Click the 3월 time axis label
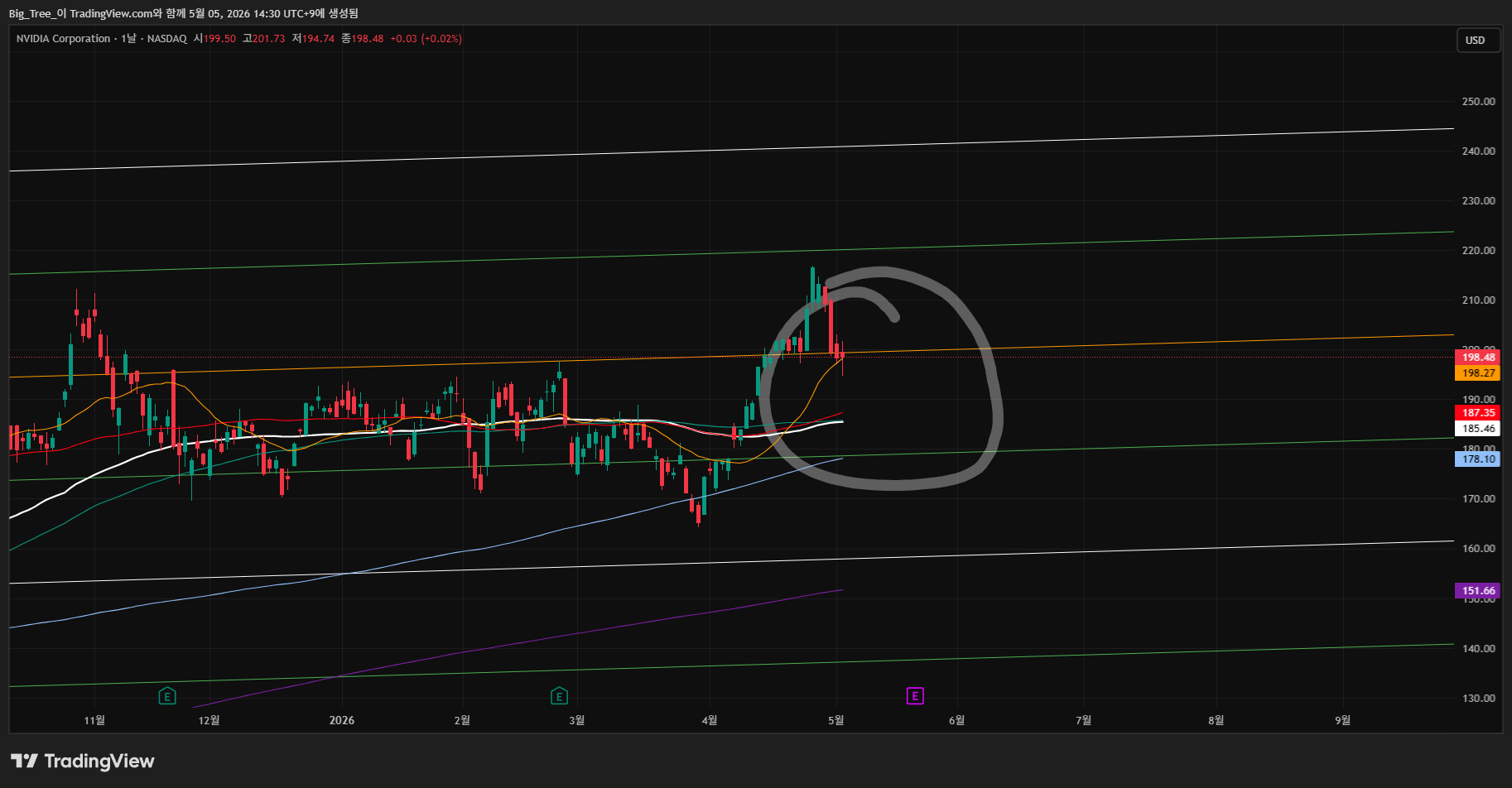The width and height of the screenshot is (1512, 788). tap(577, 720)
